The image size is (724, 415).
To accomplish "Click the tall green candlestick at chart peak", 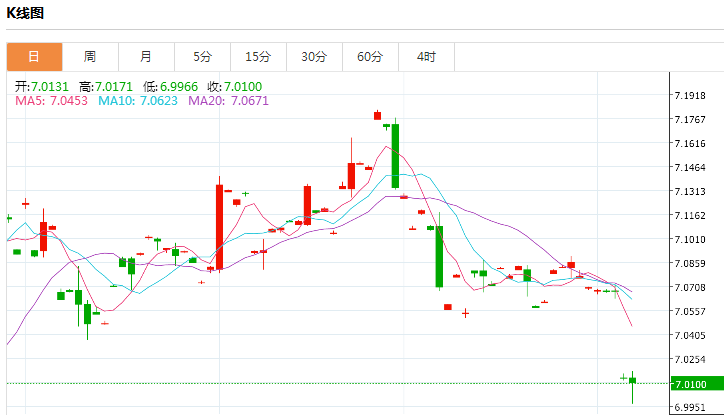I will 396,155.
